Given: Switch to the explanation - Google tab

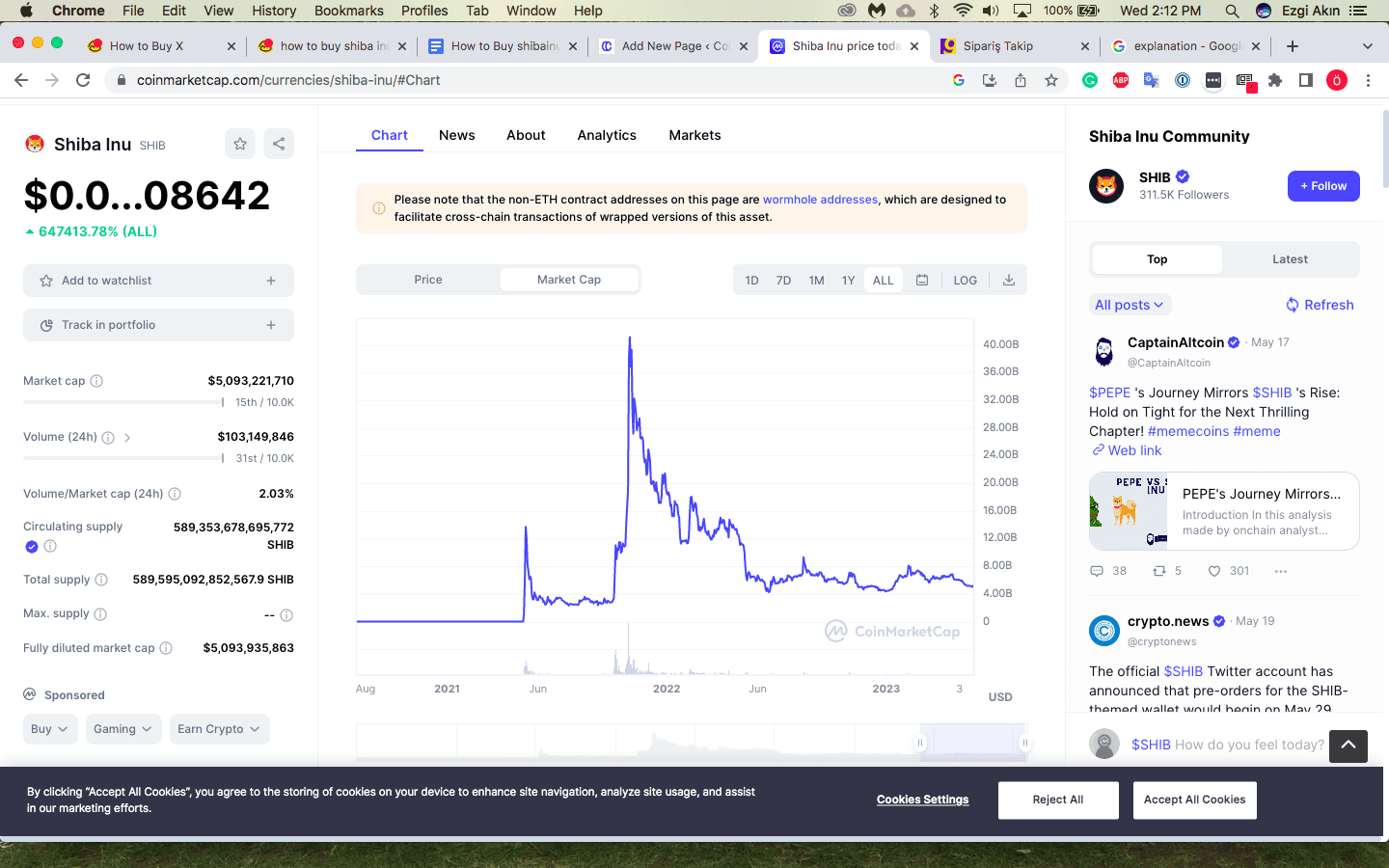Looking at the screenshot, I should pyautogui.click(x=1186, y=46).
